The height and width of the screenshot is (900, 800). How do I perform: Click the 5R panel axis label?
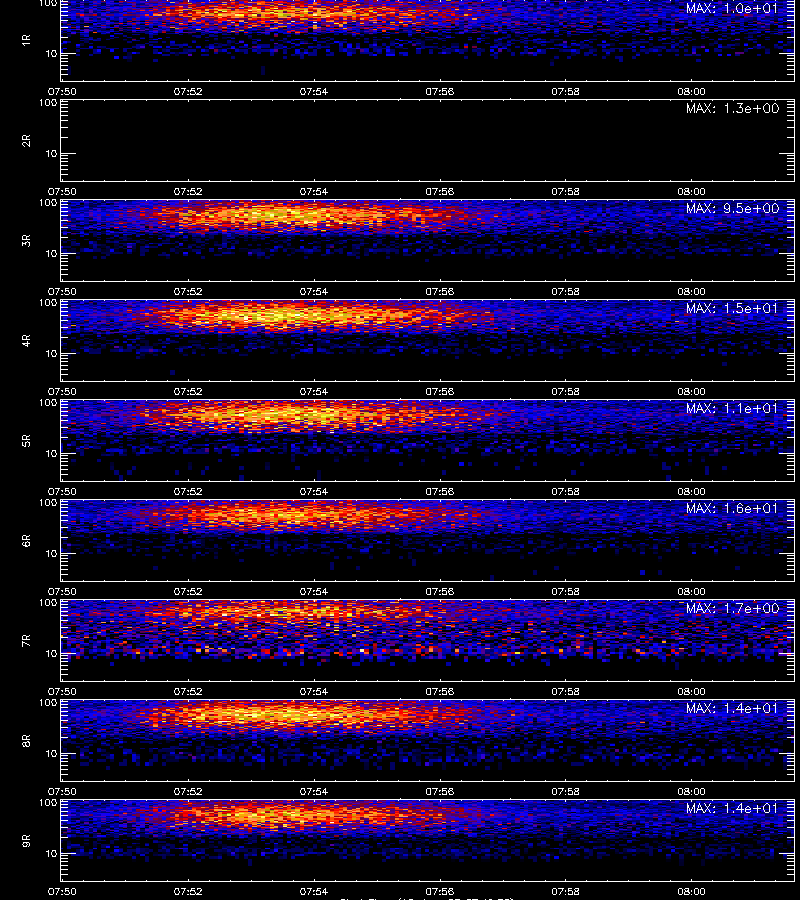click(26, 441)
